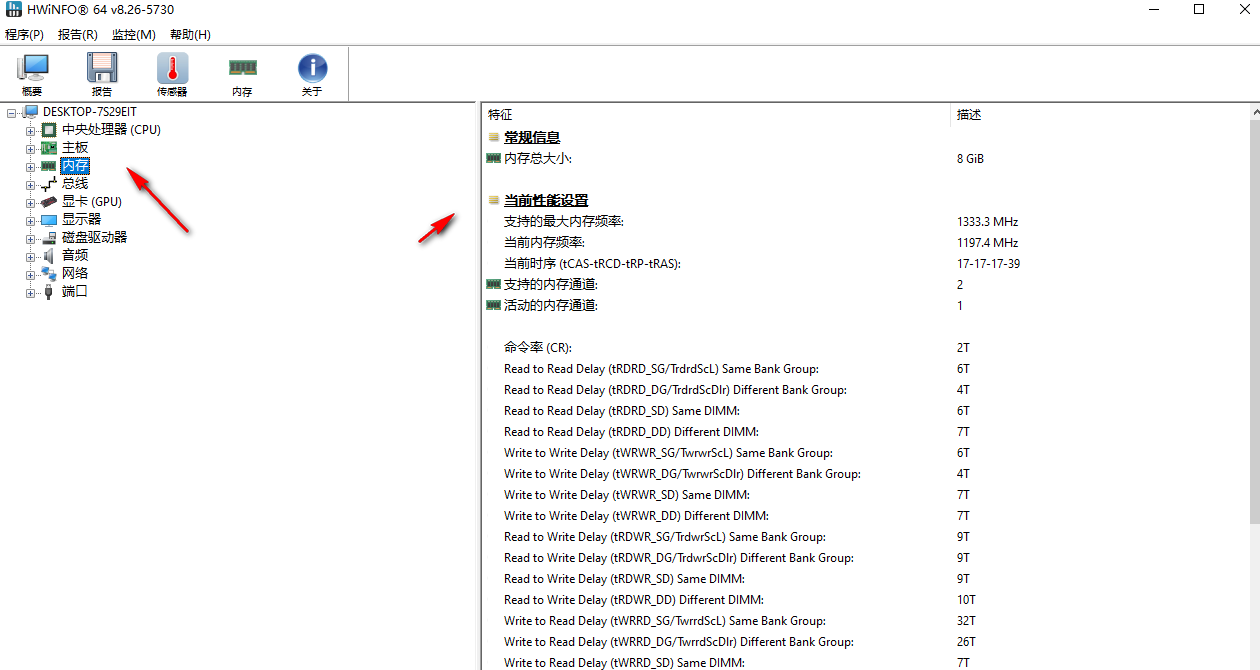Expand the 总线 bus tree node
Image resolution: width=1260 pixels, height=670 pixels.
30,184
